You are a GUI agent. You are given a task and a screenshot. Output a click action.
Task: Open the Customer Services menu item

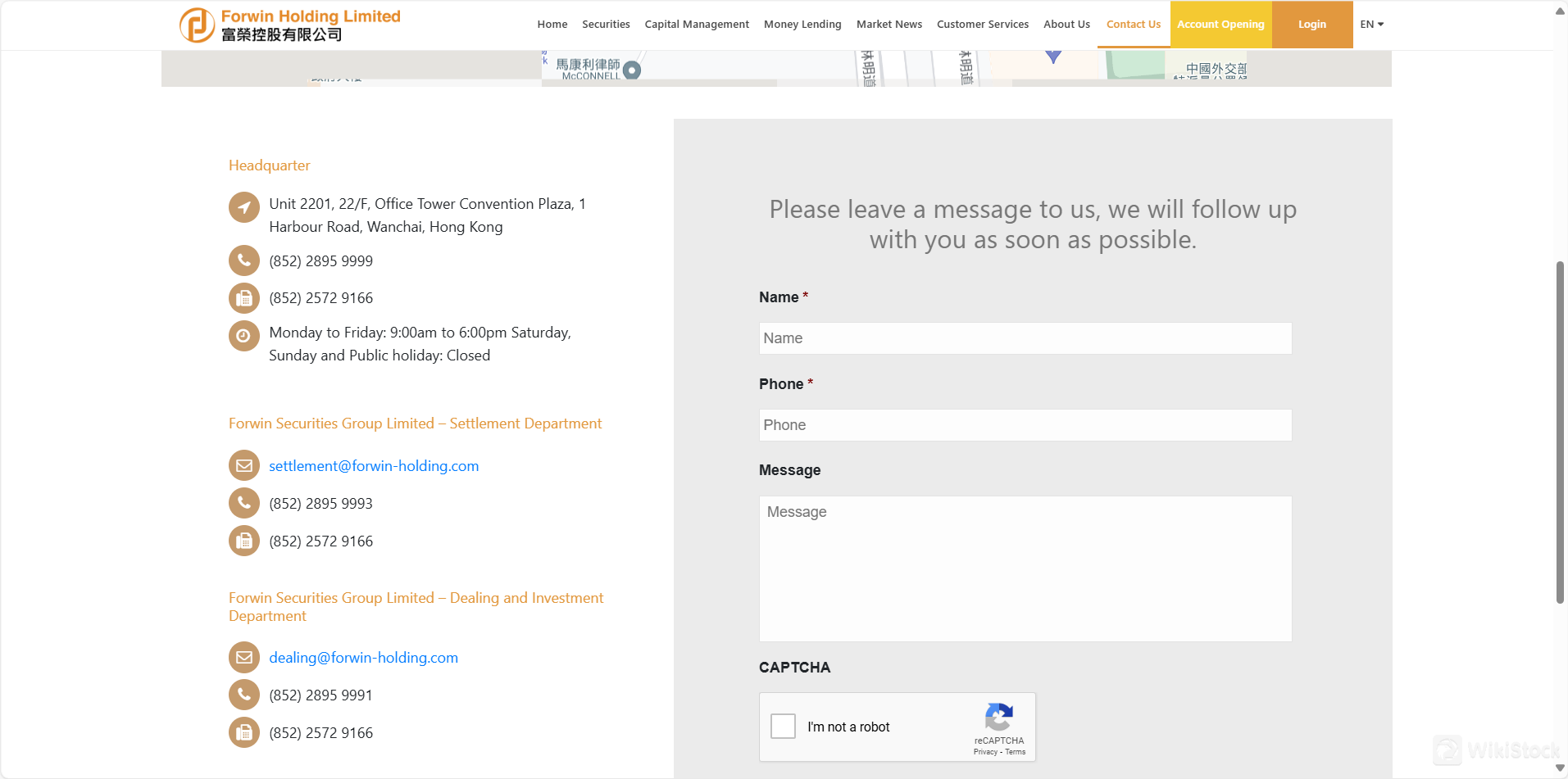coord(982,24)
